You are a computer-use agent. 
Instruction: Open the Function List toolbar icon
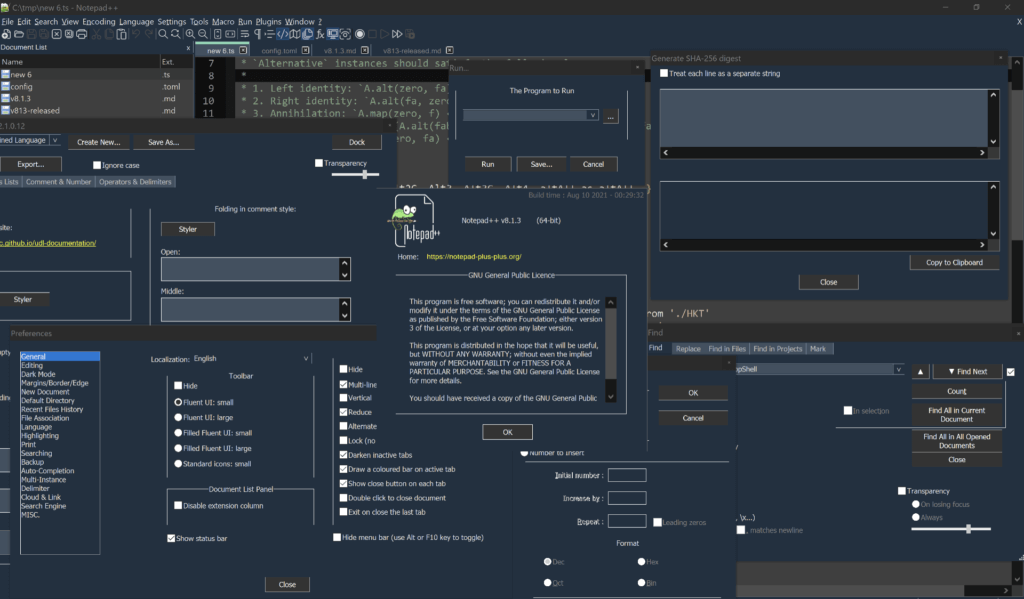tap(318, 34)
